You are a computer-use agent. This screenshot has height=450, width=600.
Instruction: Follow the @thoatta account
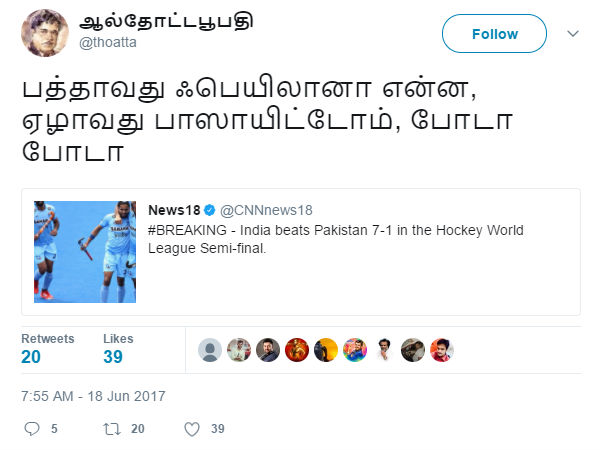tap(494, 34)
